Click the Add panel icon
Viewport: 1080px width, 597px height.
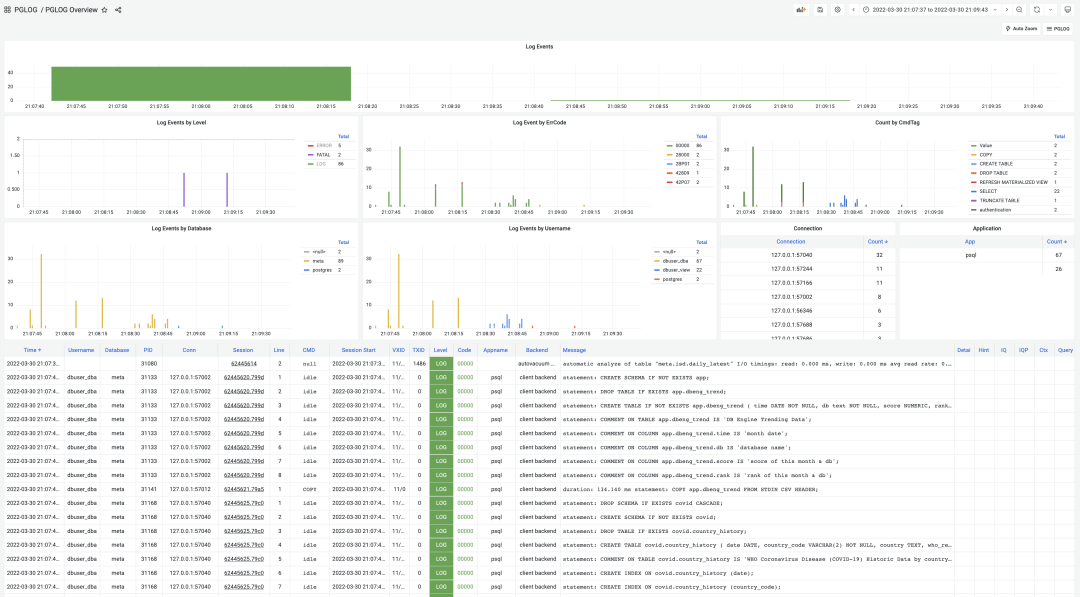pos(801,10)
